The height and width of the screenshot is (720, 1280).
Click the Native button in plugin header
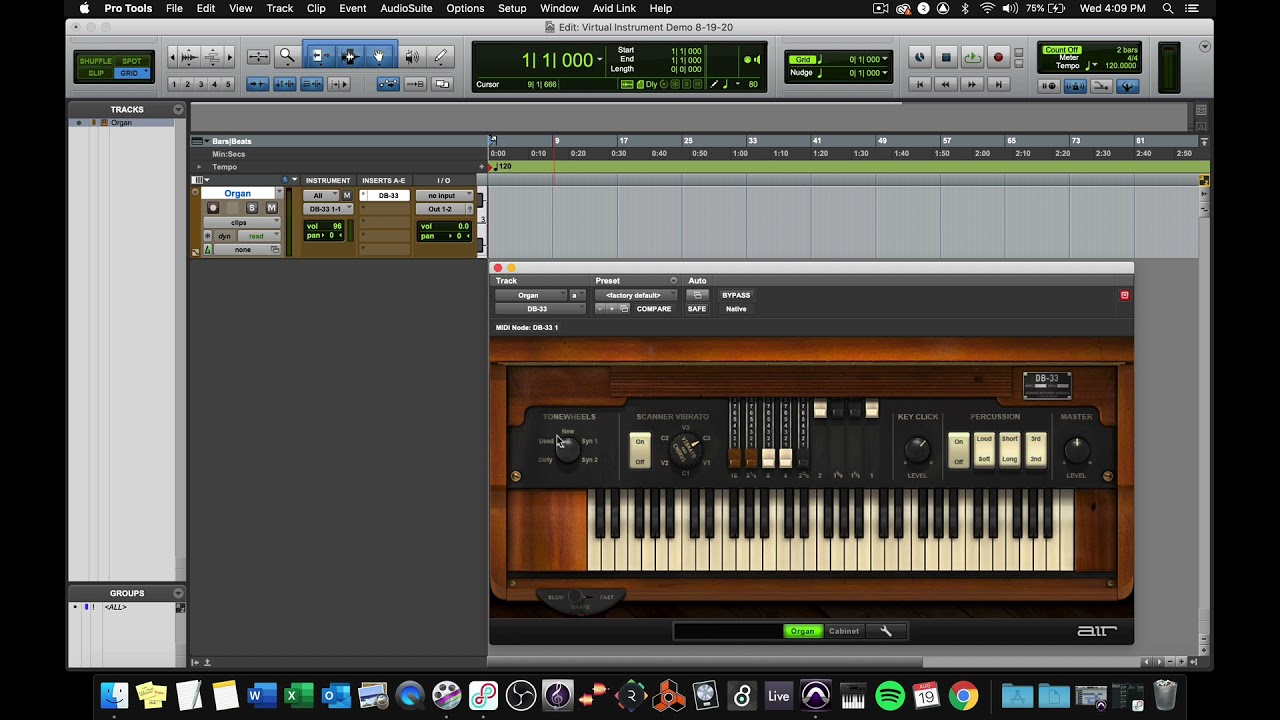pos(736,309)
